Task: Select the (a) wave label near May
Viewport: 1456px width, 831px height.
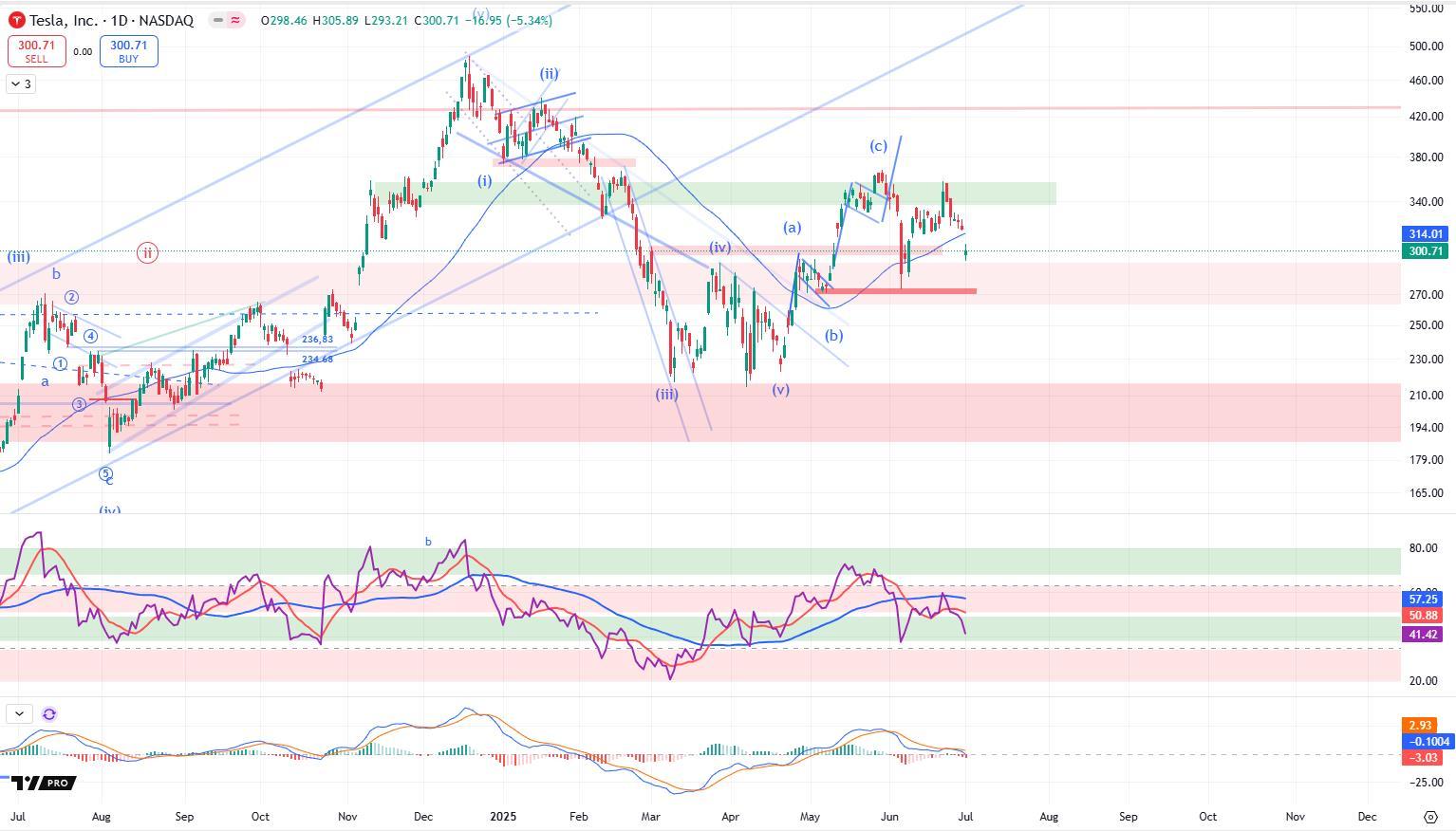Action: 792,228
